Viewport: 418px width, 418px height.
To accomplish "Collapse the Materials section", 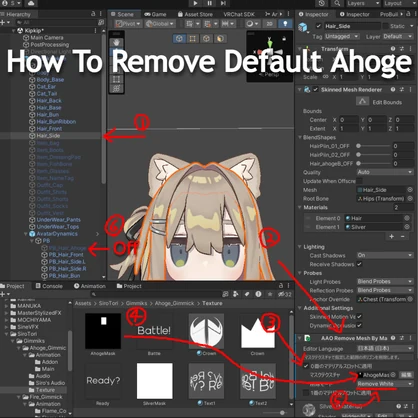I will coord(299,207).
